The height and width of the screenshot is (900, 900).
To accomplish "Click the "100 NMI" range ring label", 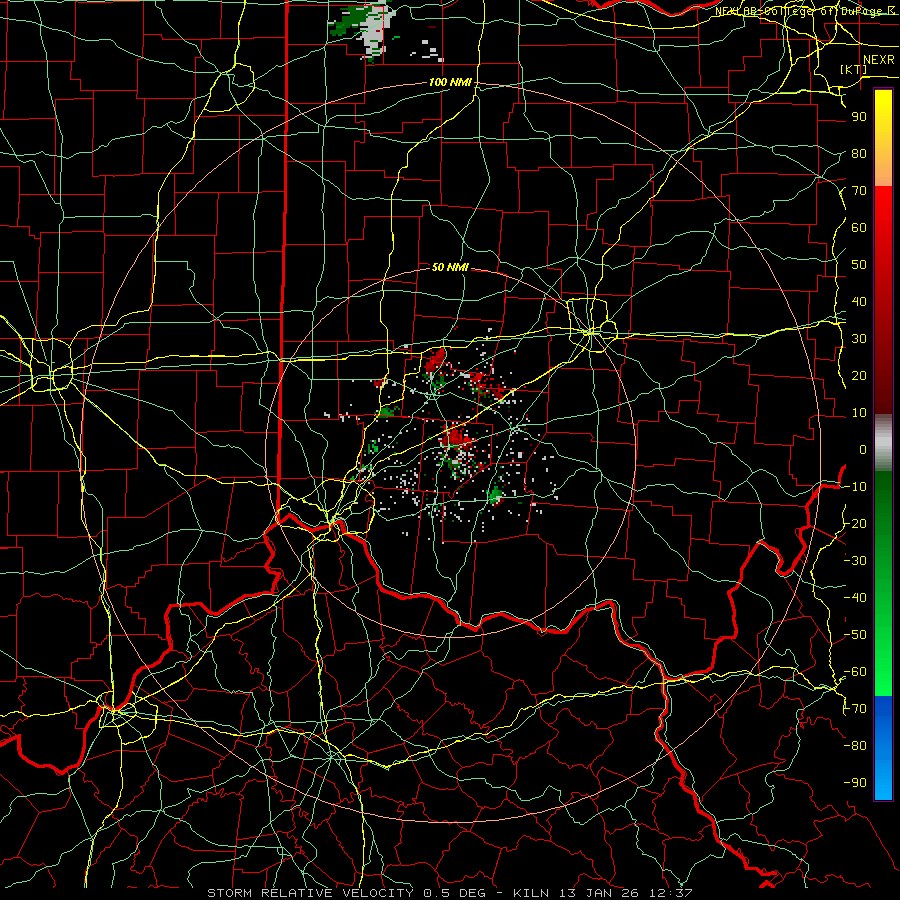I will [450, 83].
